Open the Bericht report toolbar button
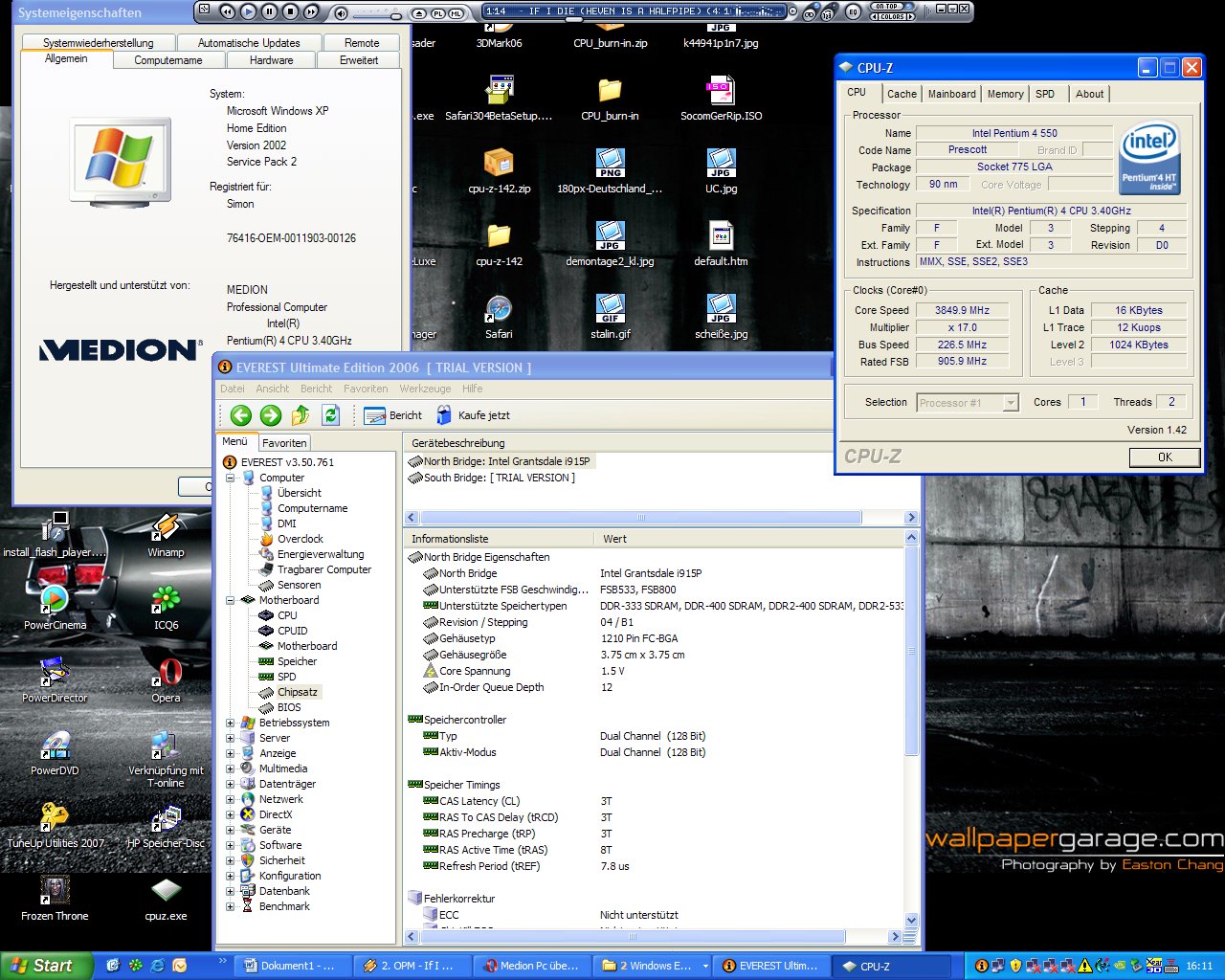This screenshot has height=980, width=1225. point(393,415)
